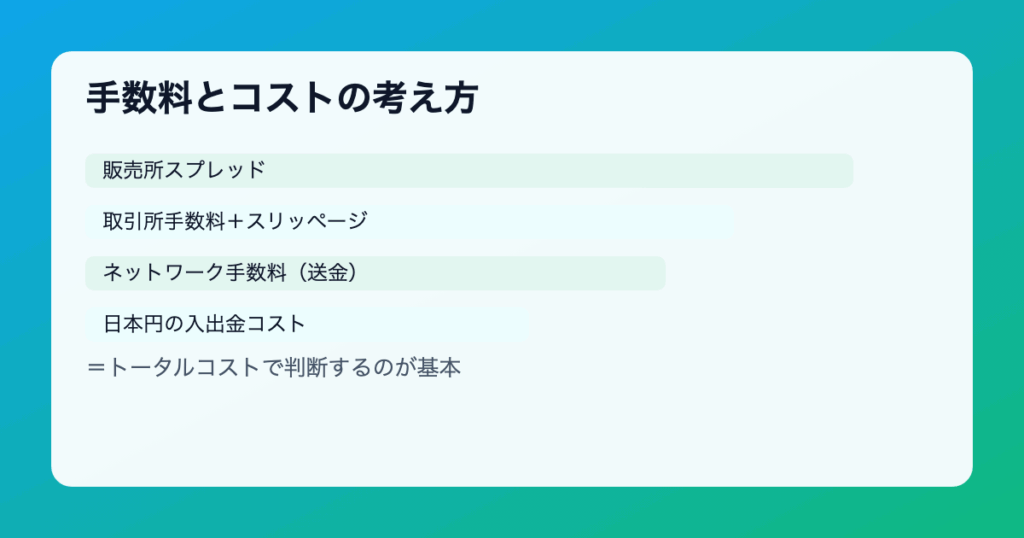Click the 取引所手数料＋スリッページ label text

click(235, 221)
